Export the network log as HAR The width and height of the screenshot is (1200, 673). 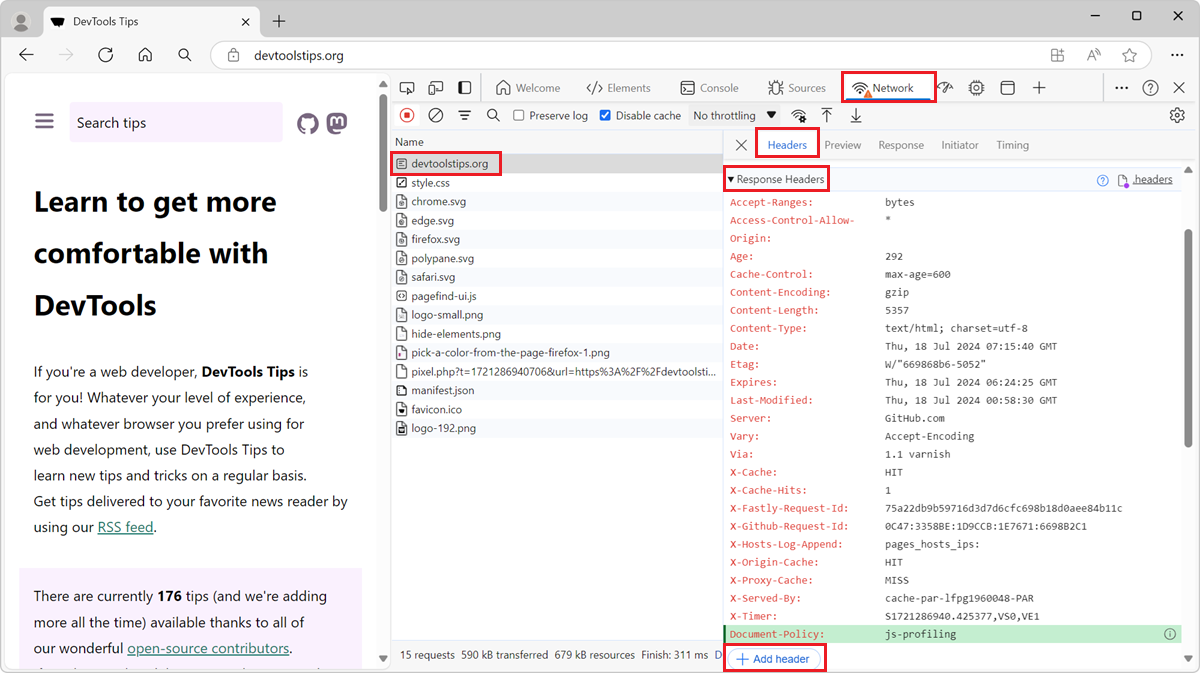855,115
